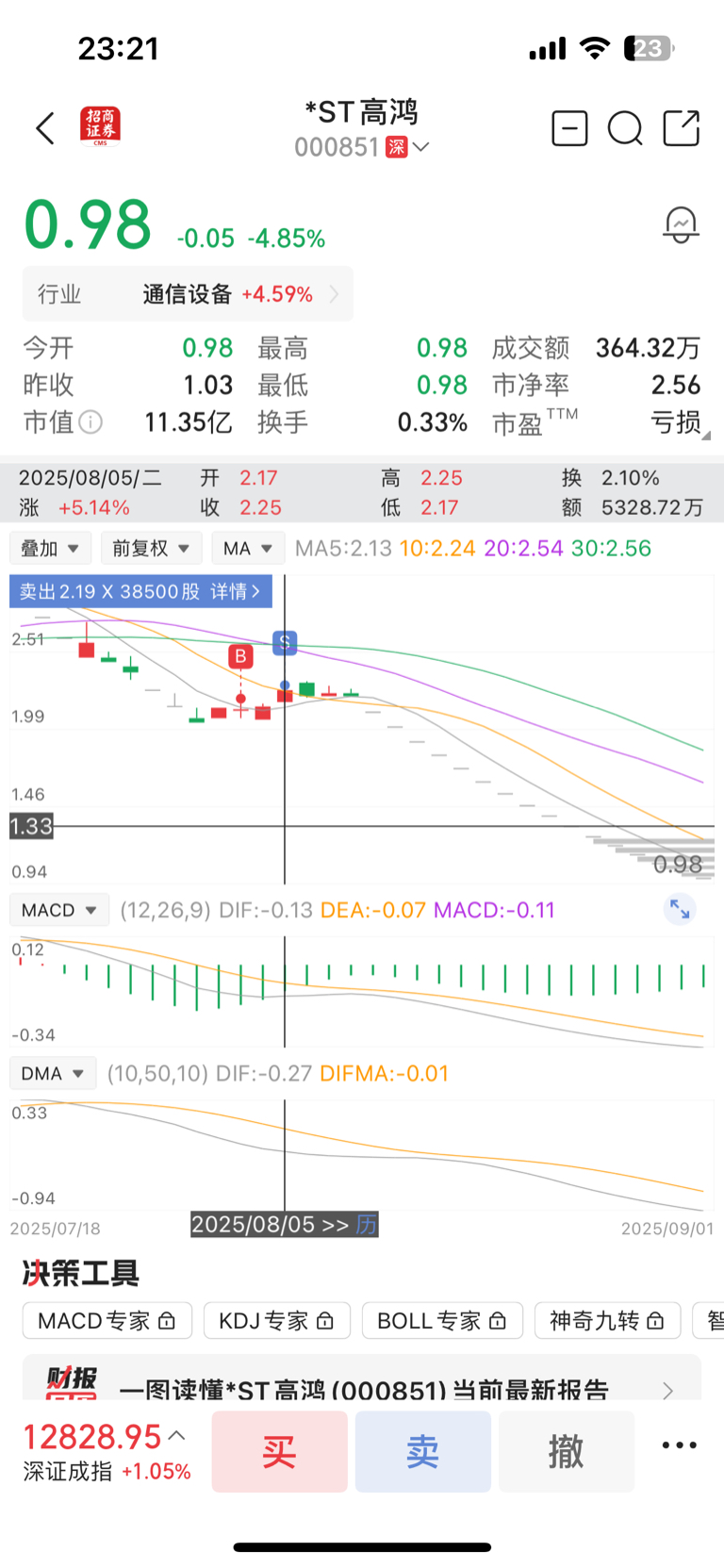
Task: Open the search magnifier icon
Action: pos(625,128)
